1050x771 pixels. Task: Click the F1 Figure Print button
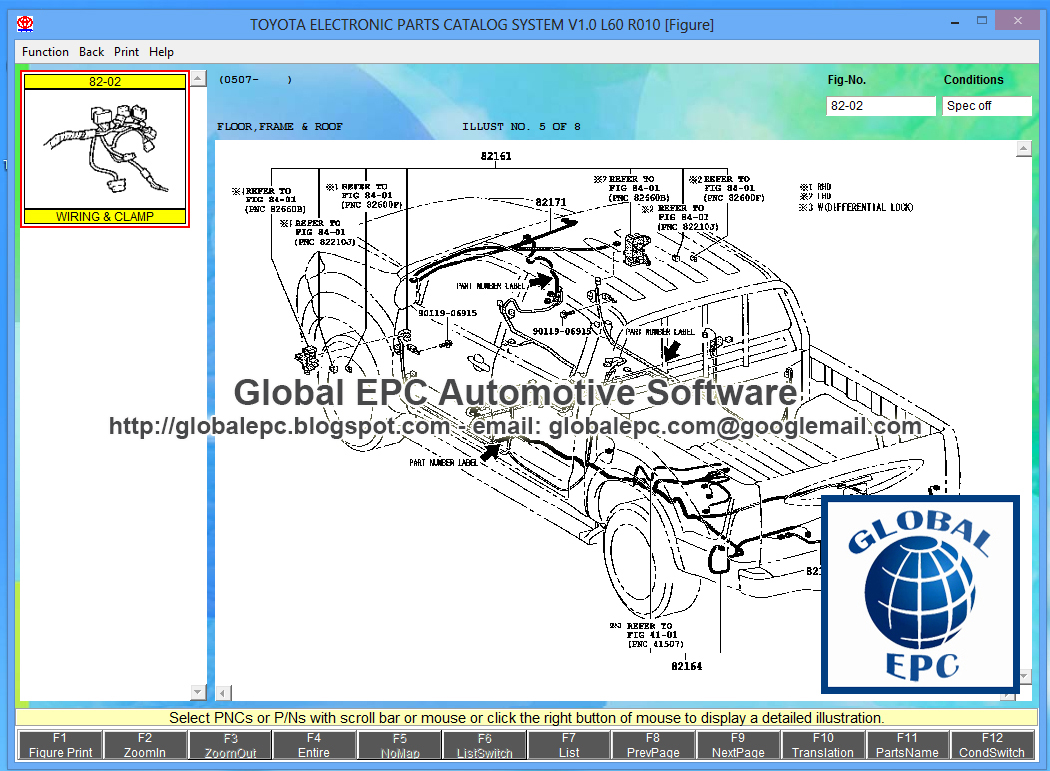[60, 745]
